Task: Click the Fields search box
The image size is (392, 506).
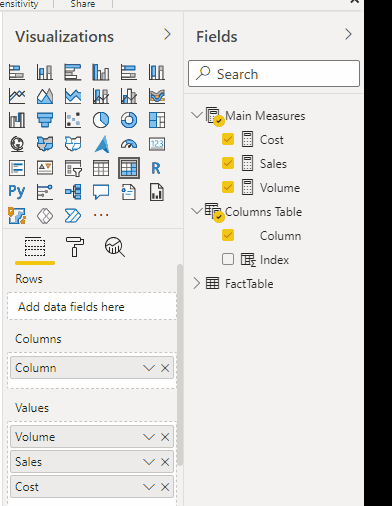Action: tap(274, 74)
